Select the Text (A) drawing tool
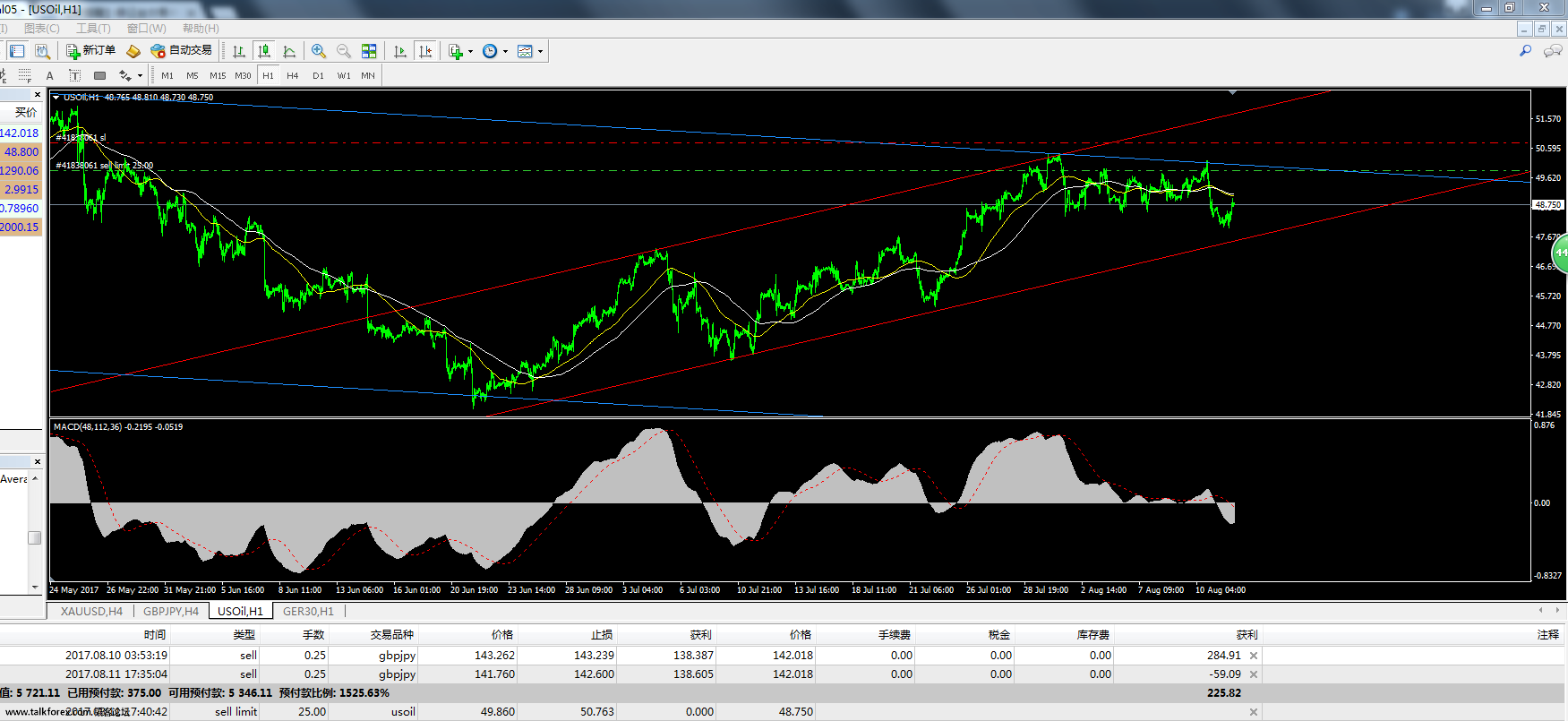 pos(50,75)
